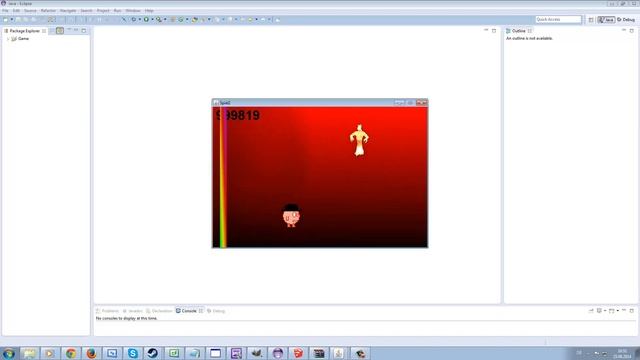The height and width of the screenshot is (360, 640).
Task: Open the New dropdown arrow
Action: pyautogui.click(x=12, y=20)
